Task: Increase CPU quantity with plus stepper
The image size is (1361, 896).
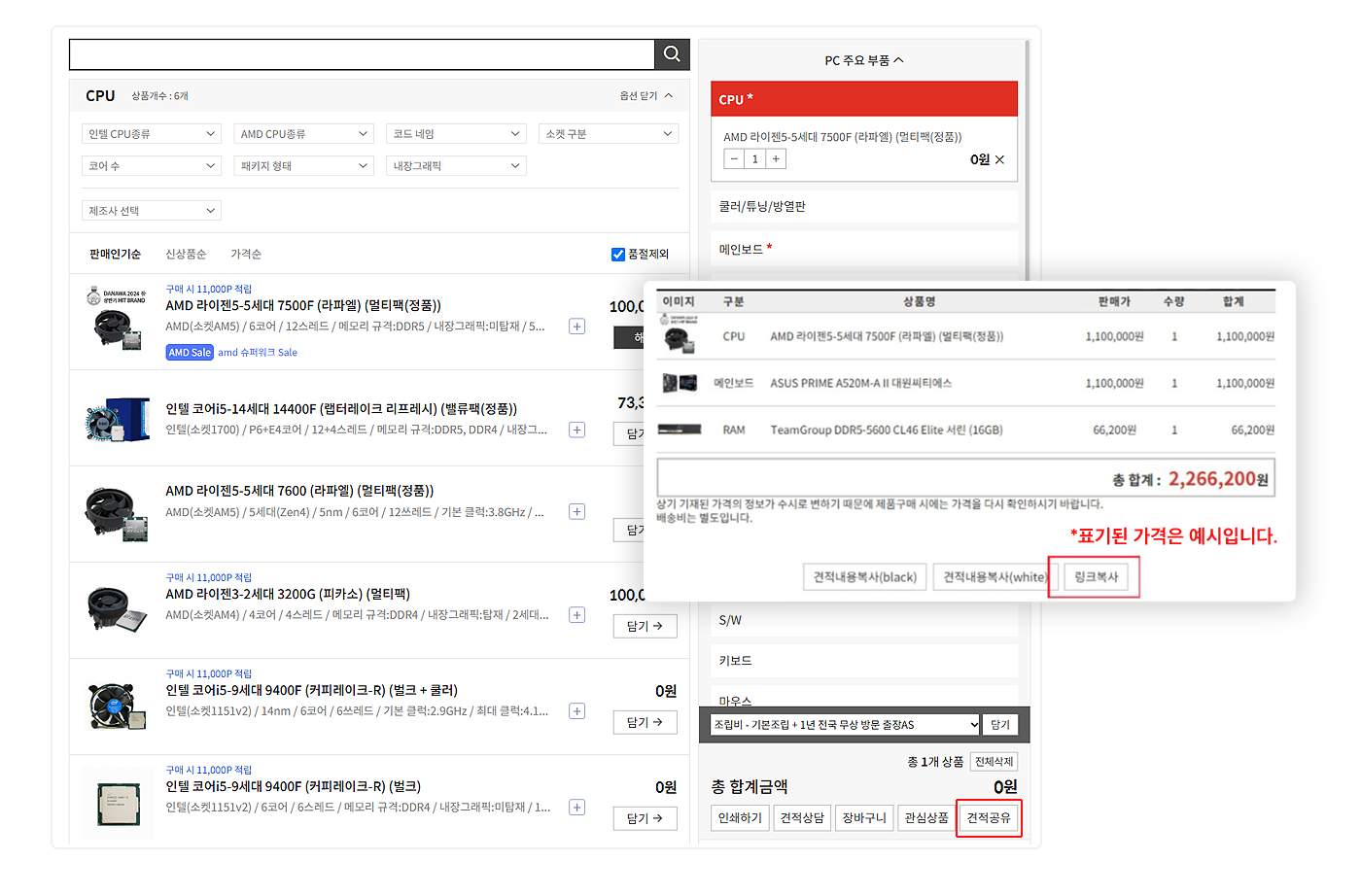Action: click(776, 159)
